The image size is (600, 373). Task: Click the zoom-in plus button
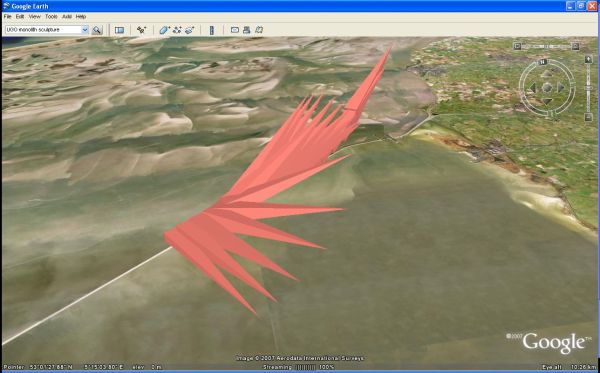pyautogui.click(x=589, y=59)
